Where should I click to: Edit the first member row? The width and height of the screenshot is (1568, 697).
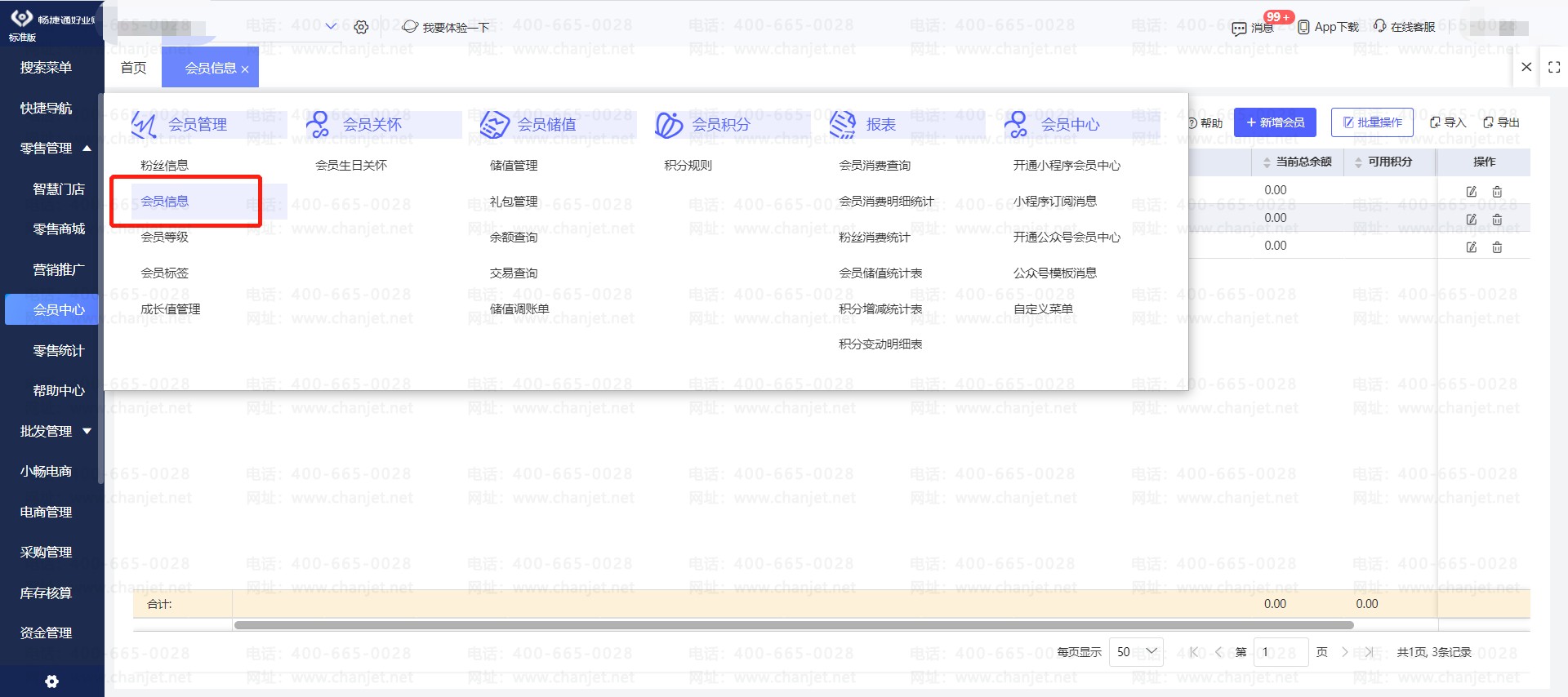point(1471,192)
